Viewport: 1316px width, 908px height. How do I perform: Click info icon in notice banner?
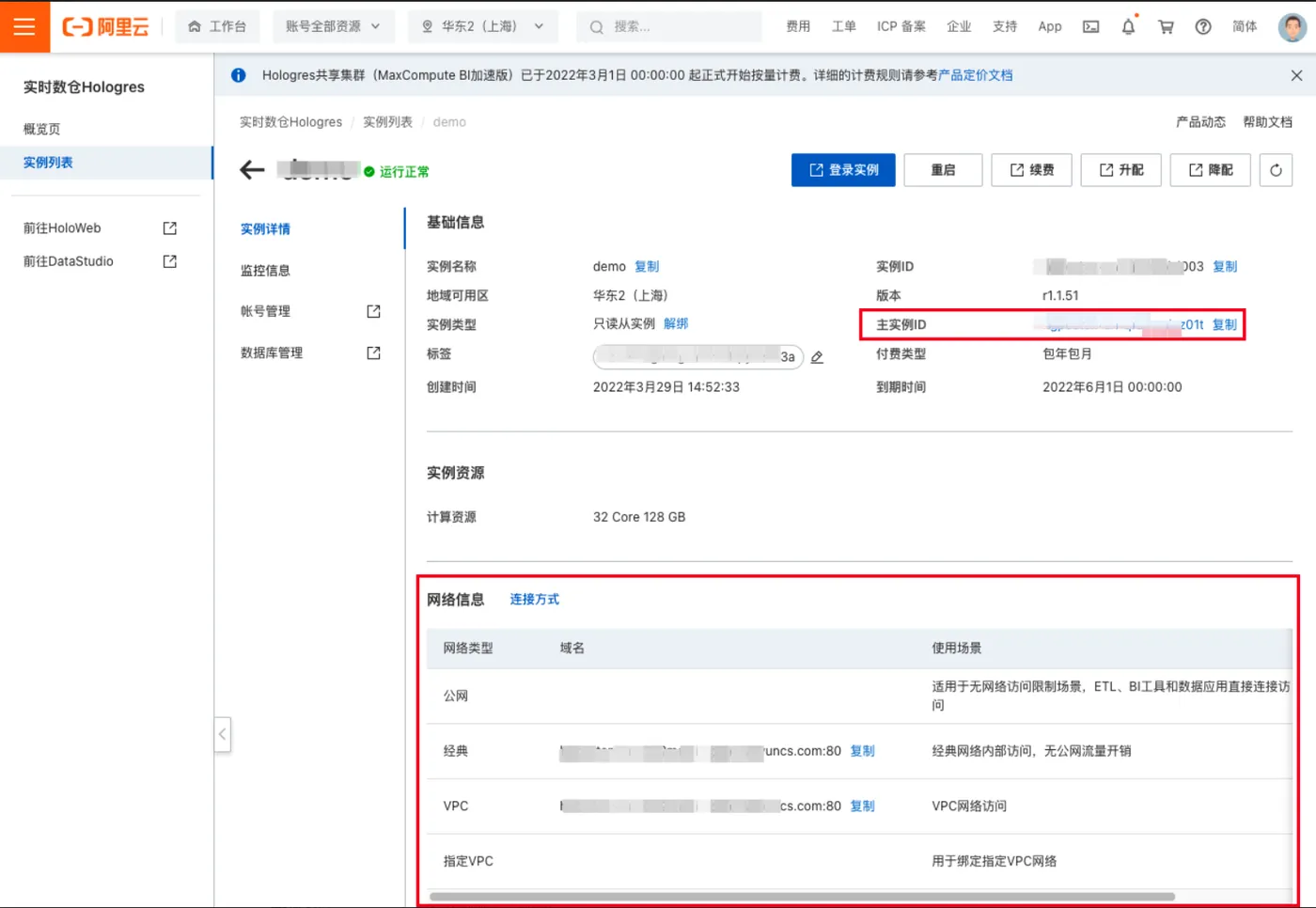pyautogui.click(x=239, y=75)
